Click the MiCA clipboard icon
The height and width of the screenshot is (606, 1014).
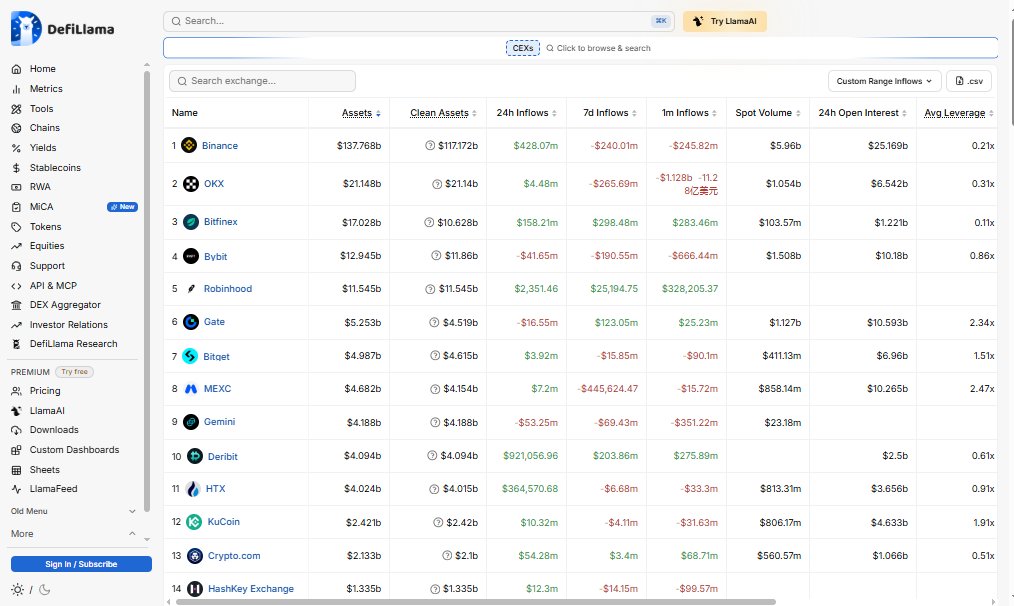(17, 207)
